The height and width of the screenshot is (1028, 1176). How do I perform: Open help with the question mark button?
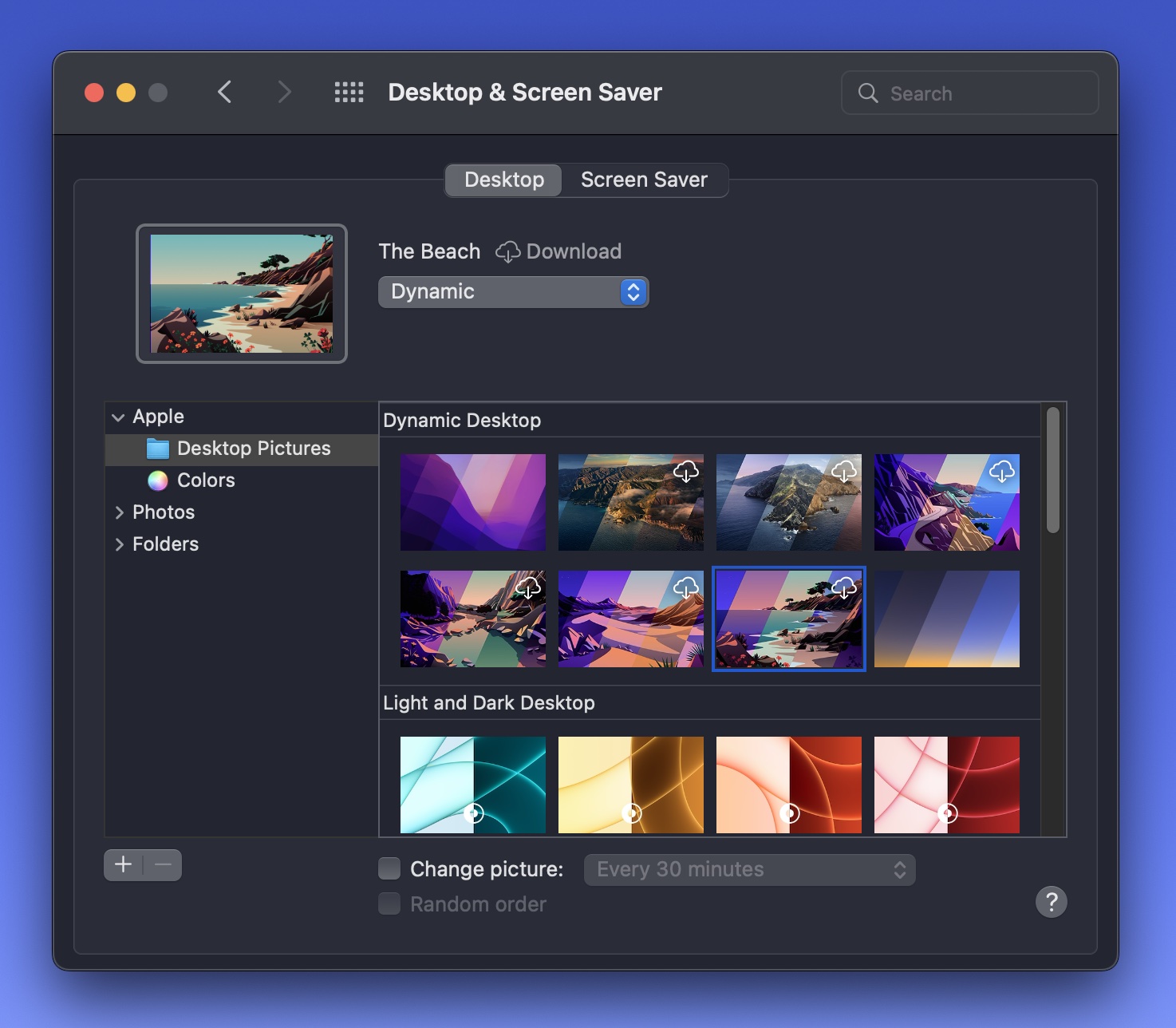click(1052, 902)
